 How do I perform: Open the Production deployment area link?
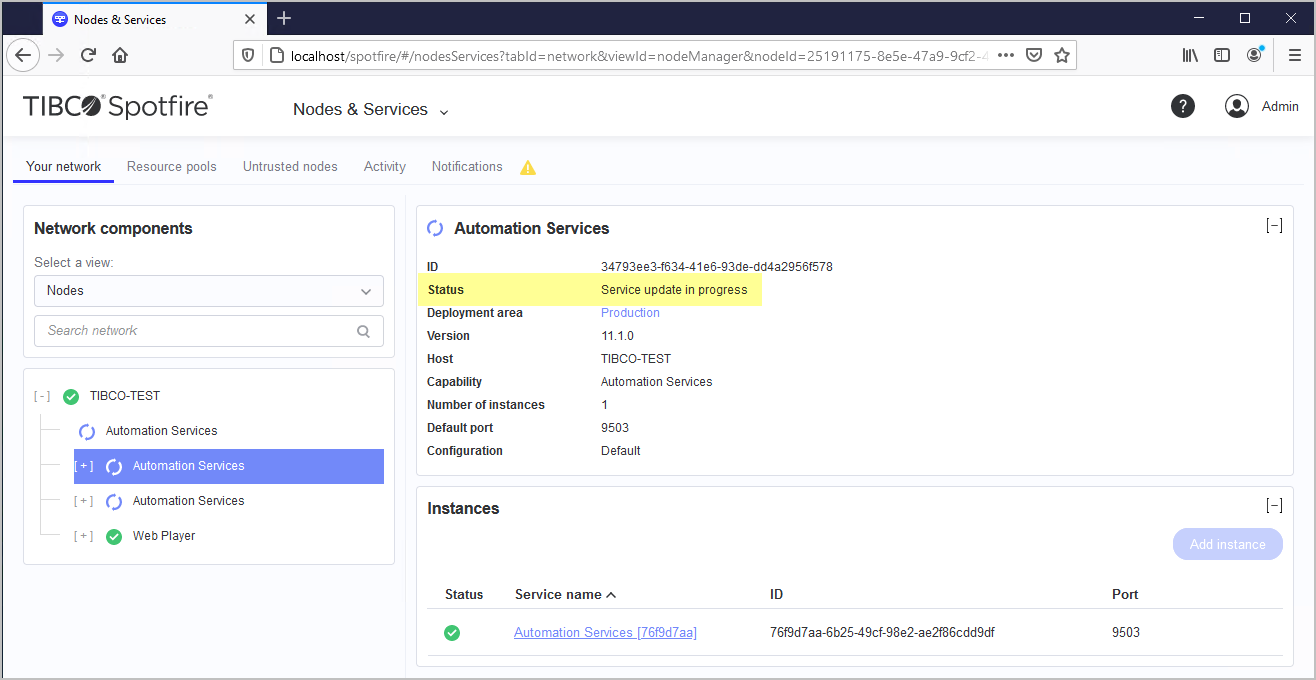tap(630, 313)
